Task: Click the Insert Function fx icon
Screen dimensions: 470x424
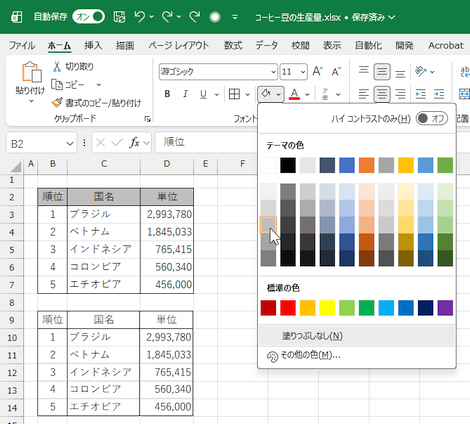Action: coord(134,143)
